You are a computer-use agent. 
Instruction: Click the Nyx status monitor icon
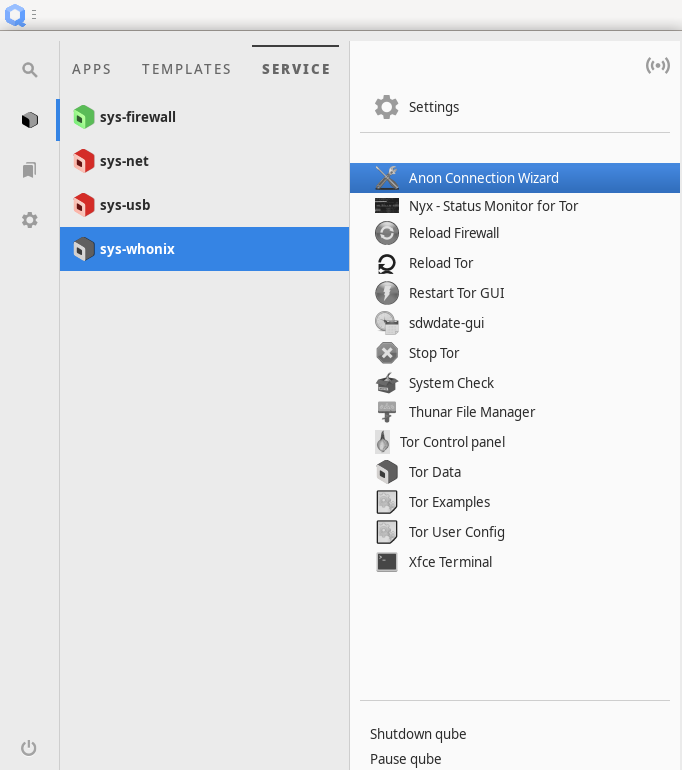point(387,206)
